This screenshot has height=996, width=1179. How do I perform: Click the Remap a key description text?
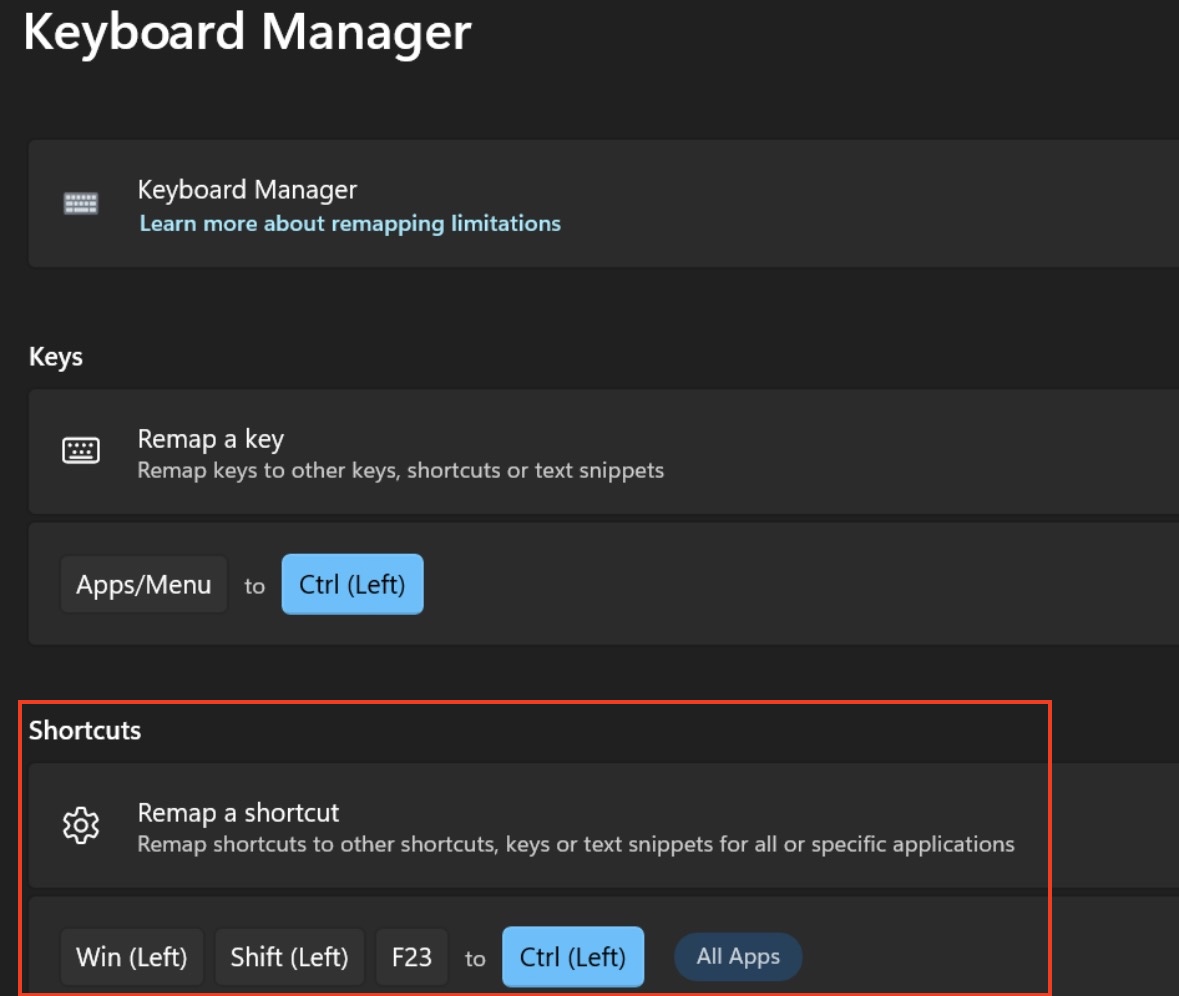tap(400, 470)
